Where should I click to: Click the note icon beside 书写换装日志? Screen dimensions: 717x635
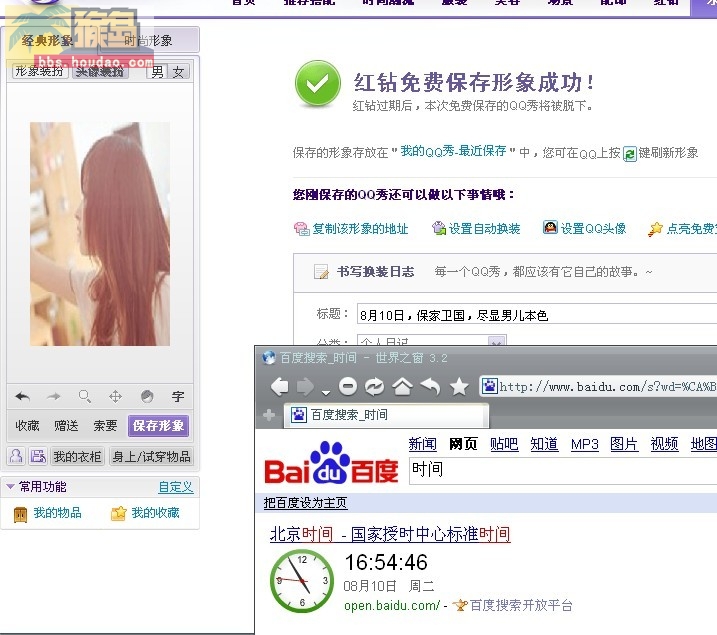tap(321, 272)
